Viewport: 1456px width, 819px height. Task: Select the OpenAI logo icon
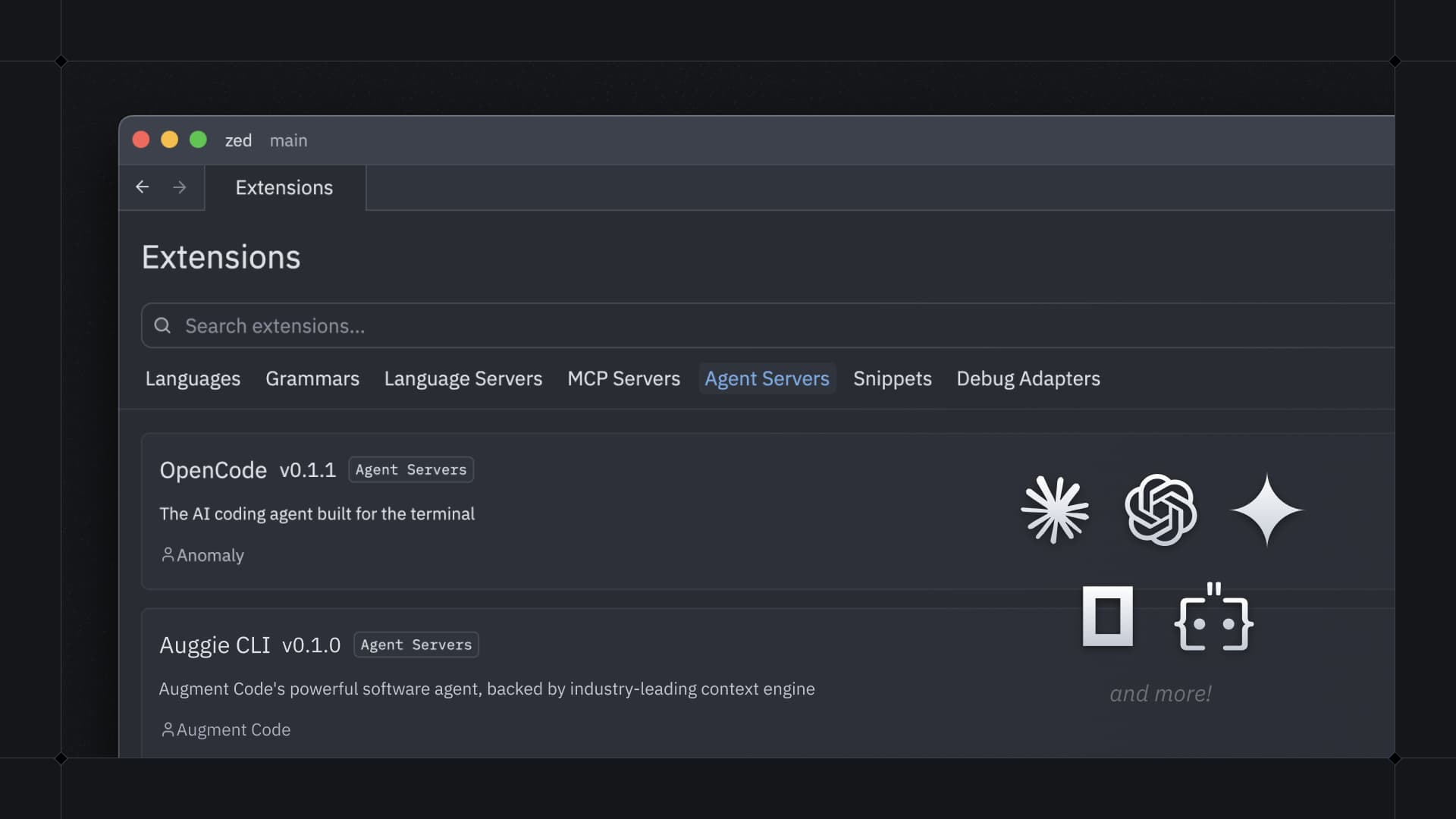pos(1161,510)
